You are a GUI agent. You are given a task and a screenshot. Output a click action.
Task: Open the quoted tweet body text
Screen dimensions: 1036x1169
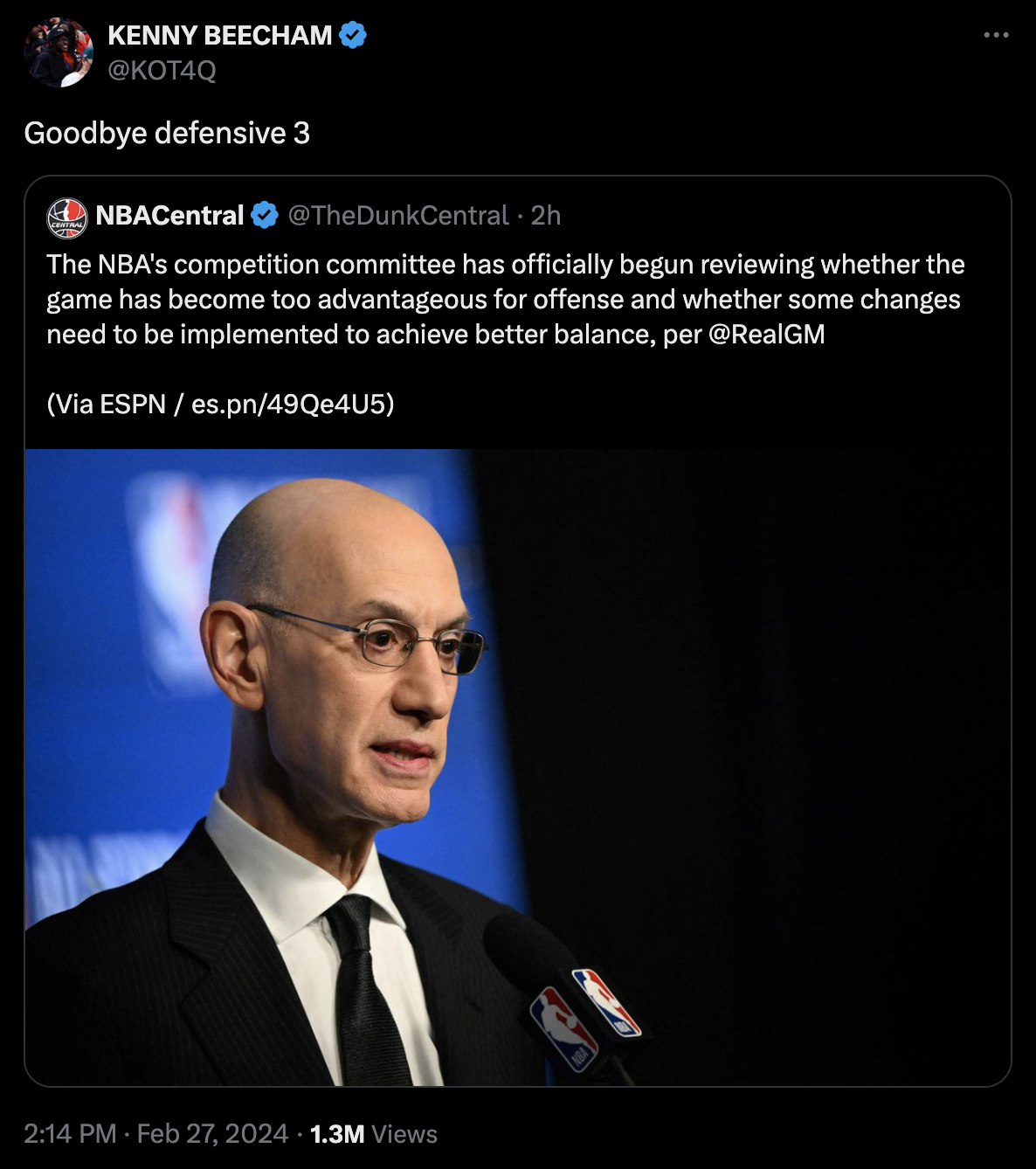(x=506, y=299)
